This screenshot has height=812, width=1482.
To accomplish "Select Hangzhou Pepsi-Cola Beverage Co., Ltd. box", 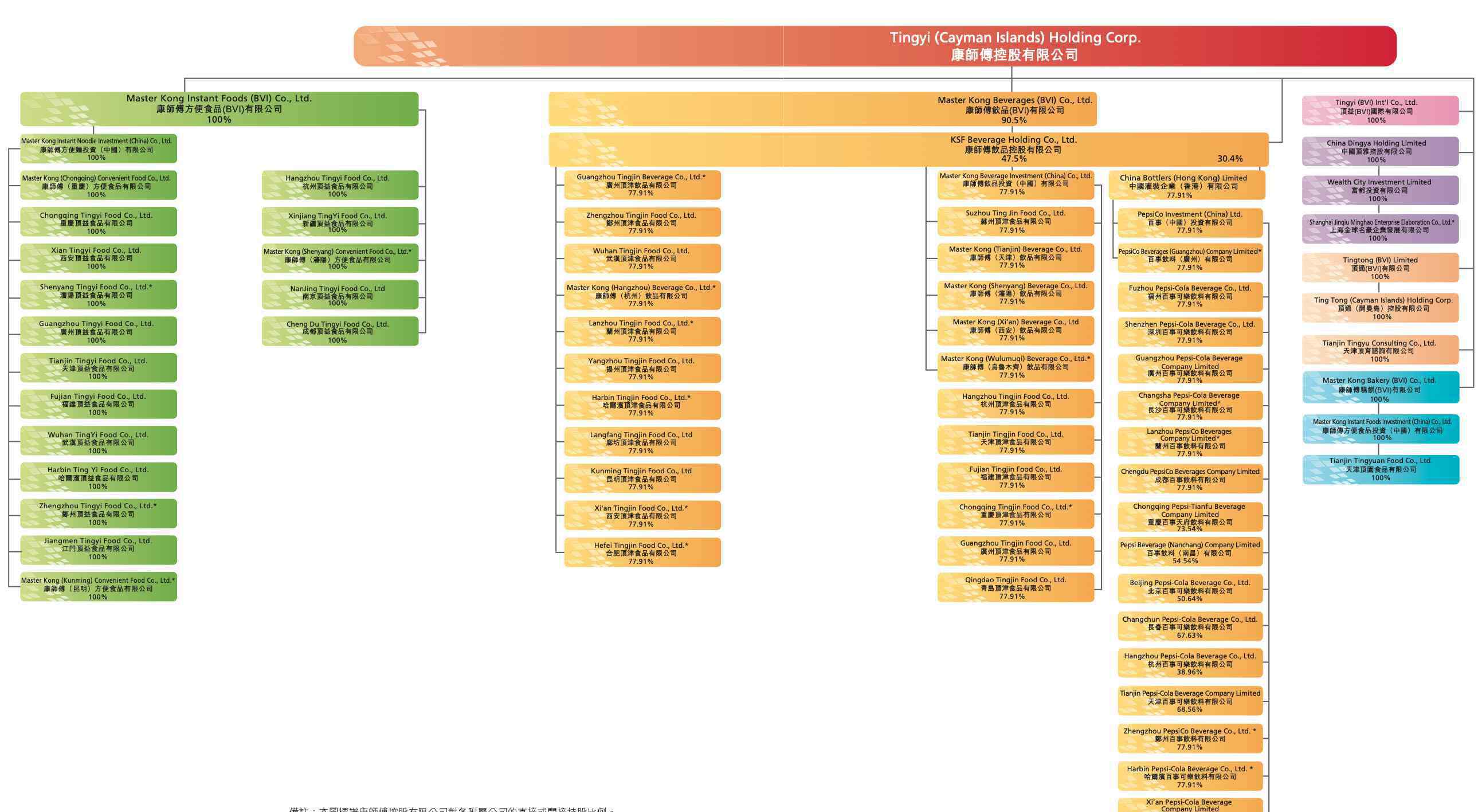I will coord(1190,663).
